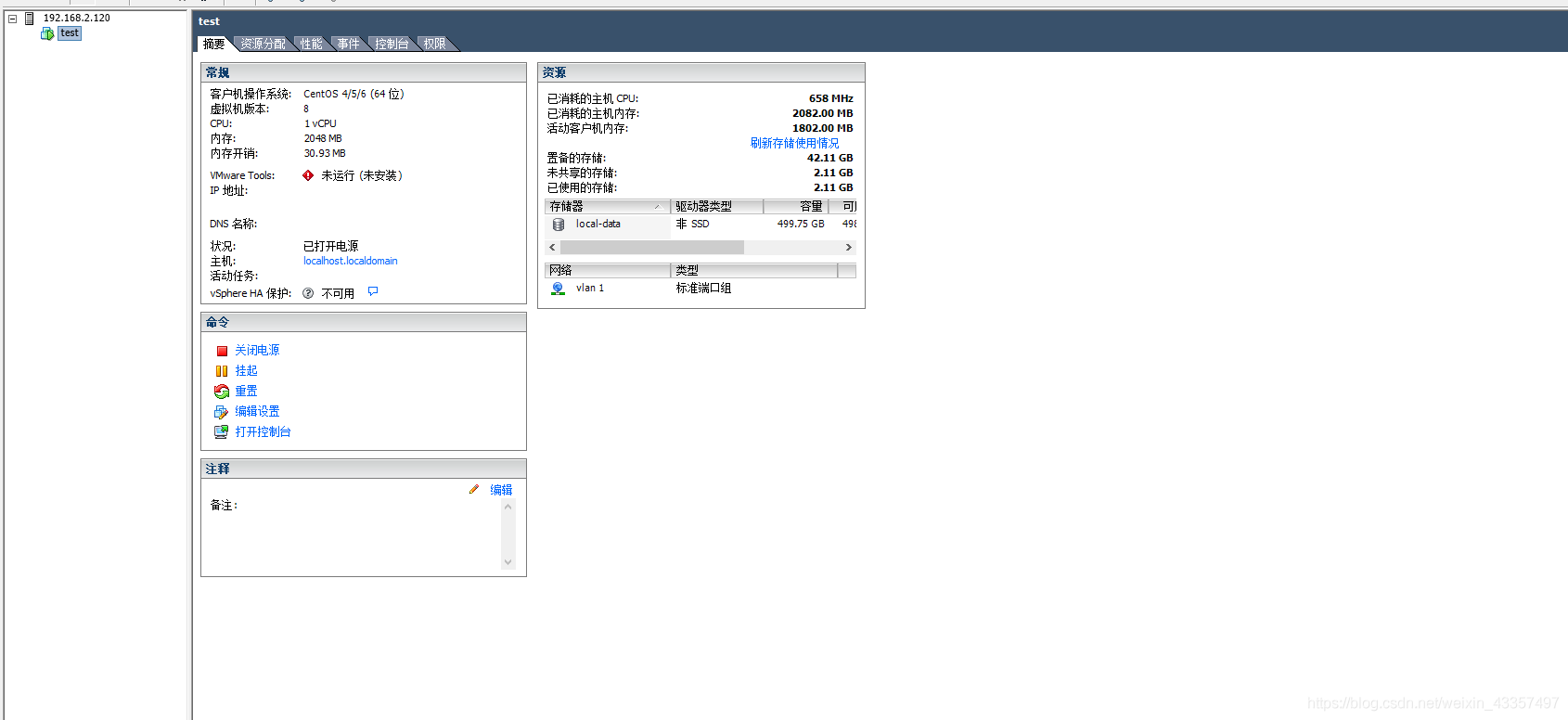Click the edit settings icon

pyautogui.click(x=222, y=412)
